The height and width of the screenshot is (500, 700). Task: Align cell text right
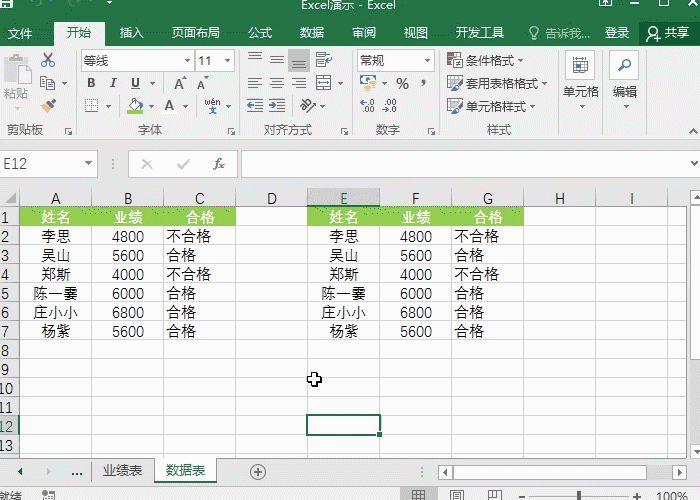[299, 83]
